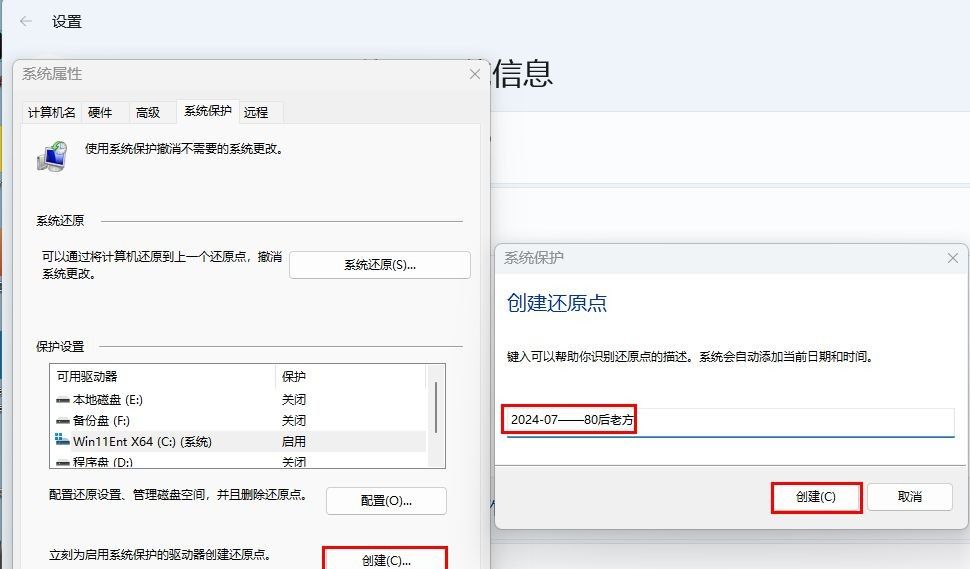Click the 启用 status of C: drive
The height and width of the screenshot is (569, 970).
tap(294, 442)
